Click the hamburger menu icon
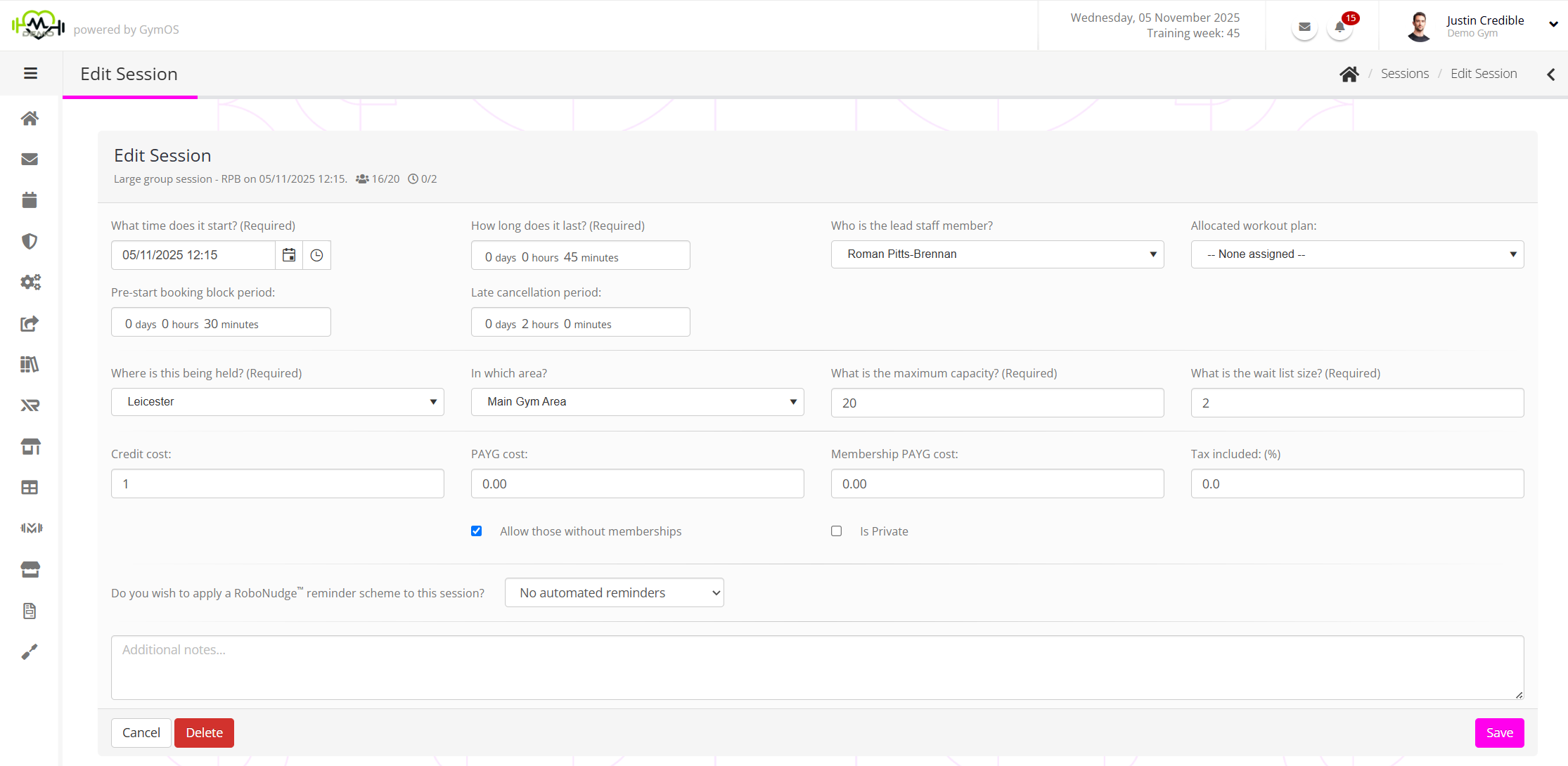This screenshot has height=766, width=1568. coord(30,73)
